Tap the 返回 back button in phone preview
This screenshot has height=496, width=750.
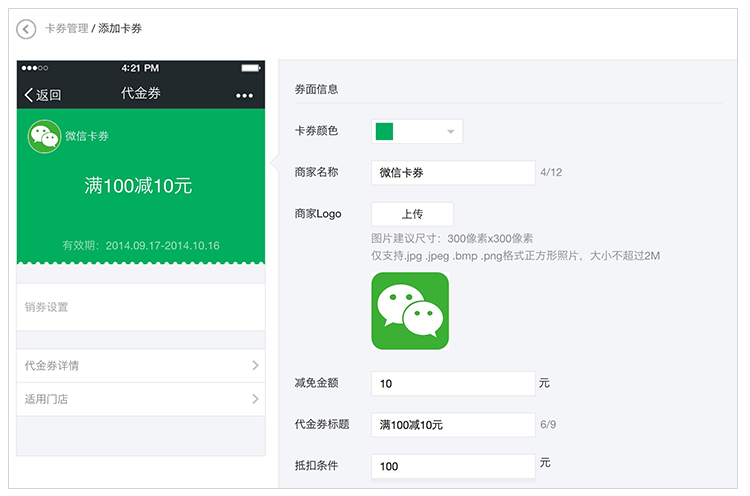click(43, 95)
